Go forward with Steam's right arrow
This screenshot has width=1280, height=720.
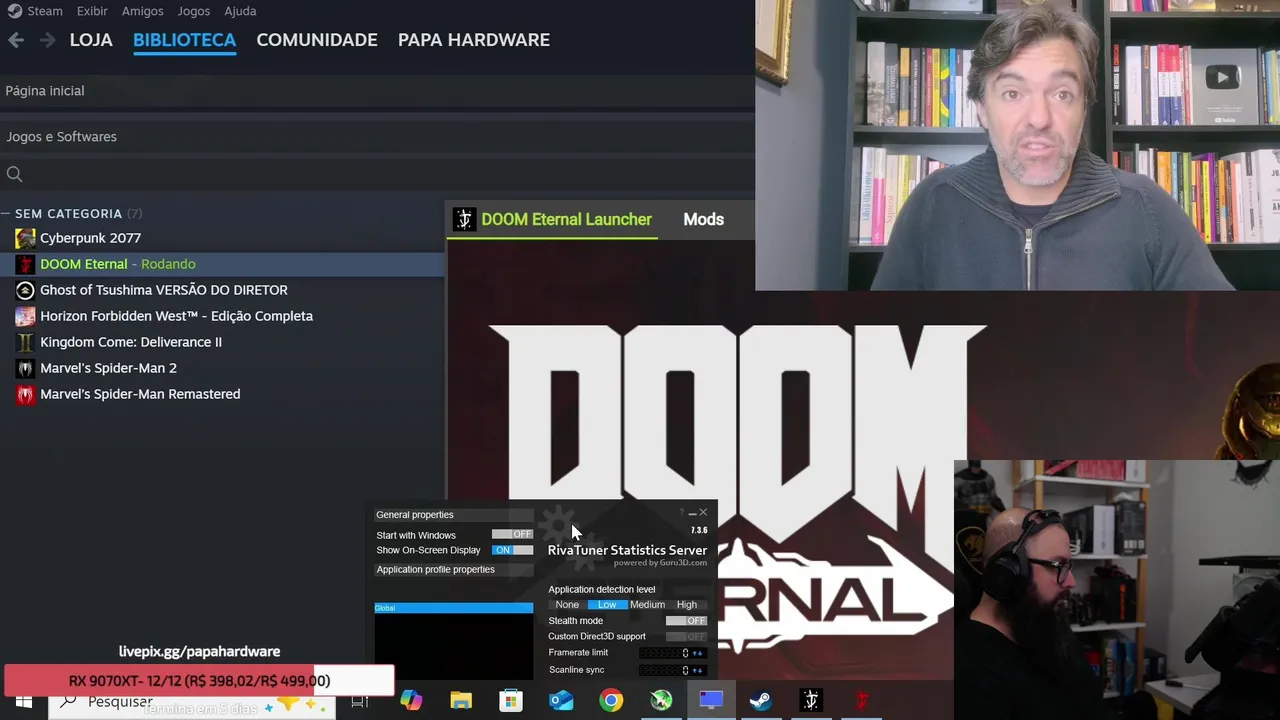coord(47,40)
